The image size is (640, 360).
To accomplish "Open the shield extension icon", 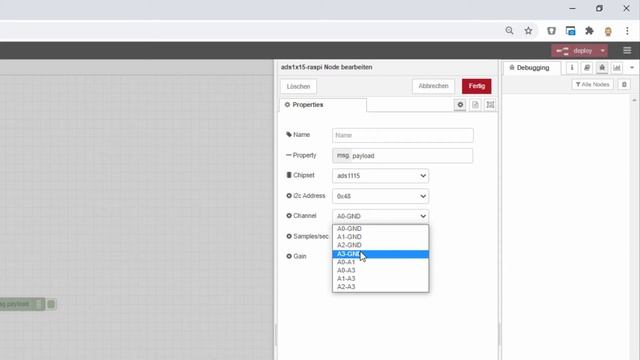I will click(x=551, y=31).
